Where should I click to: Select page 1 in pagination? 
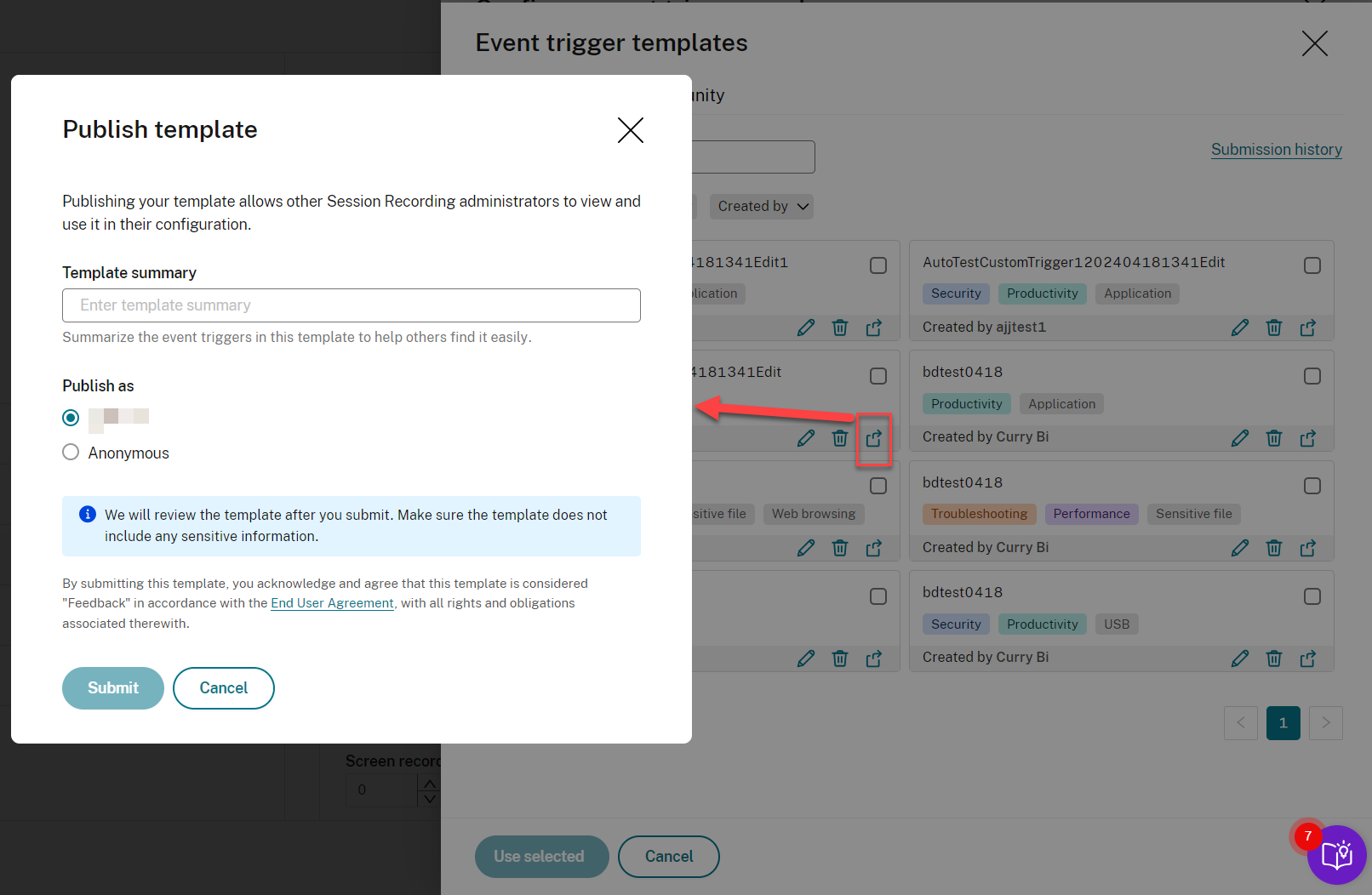click(x=1283, y=723)
